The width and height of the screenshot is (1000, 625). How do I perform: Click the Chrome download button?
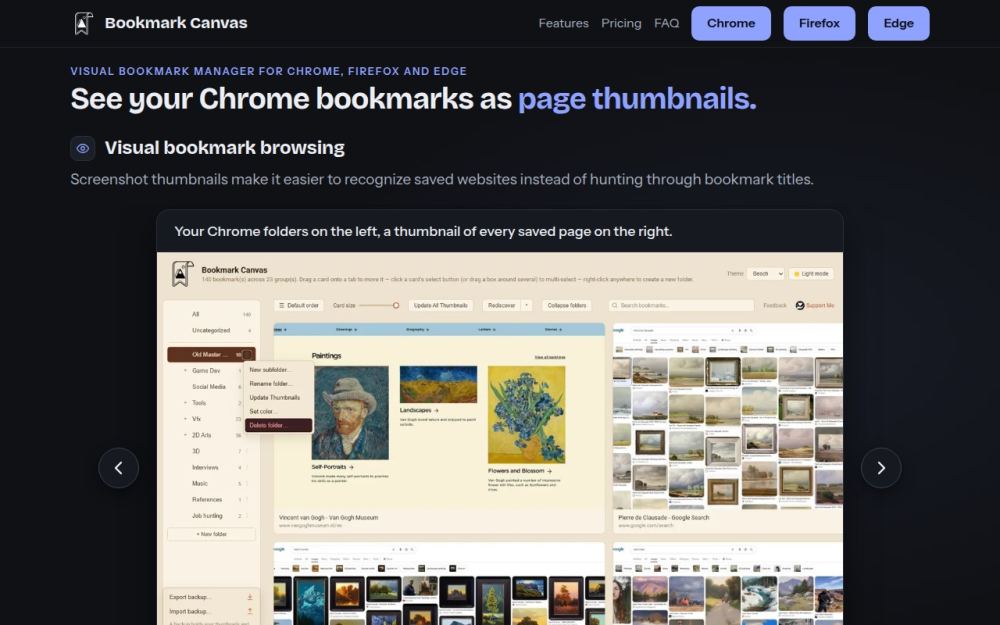(x=731, y=24)
